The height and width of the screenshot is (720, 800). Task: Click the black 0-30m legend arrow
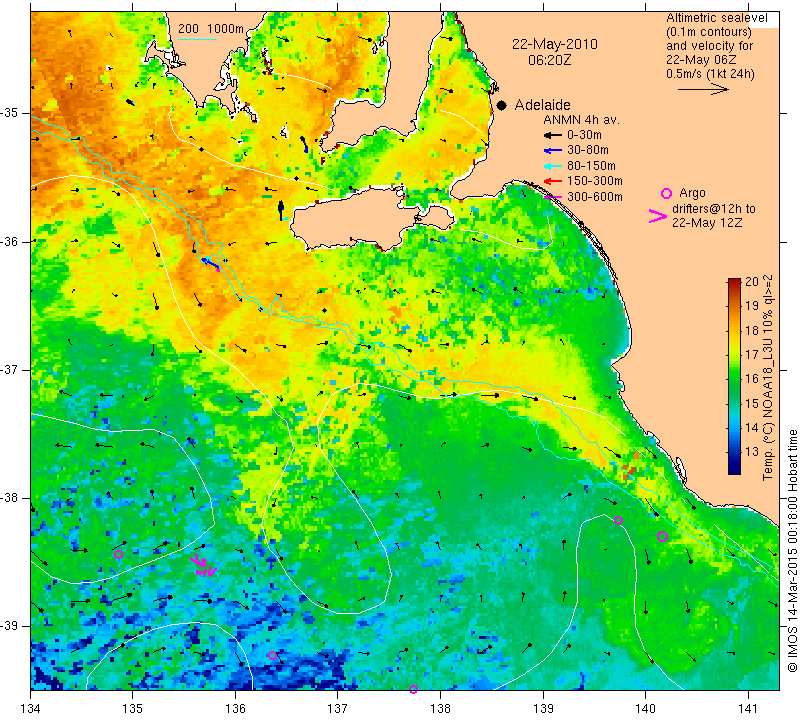point(553,135)
